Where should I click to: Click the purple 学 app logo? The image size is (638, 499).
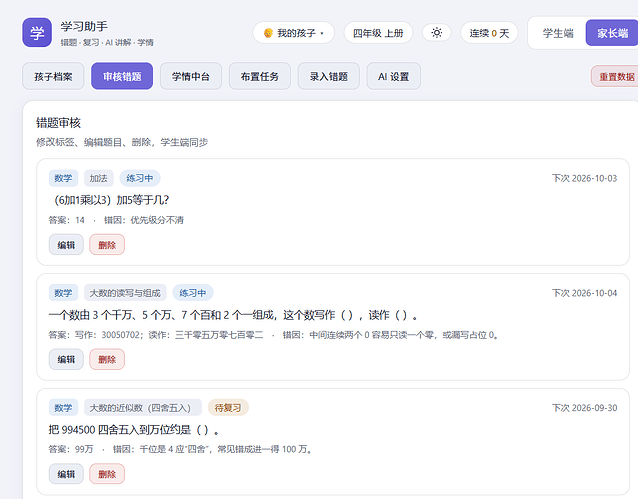(37, 32)
